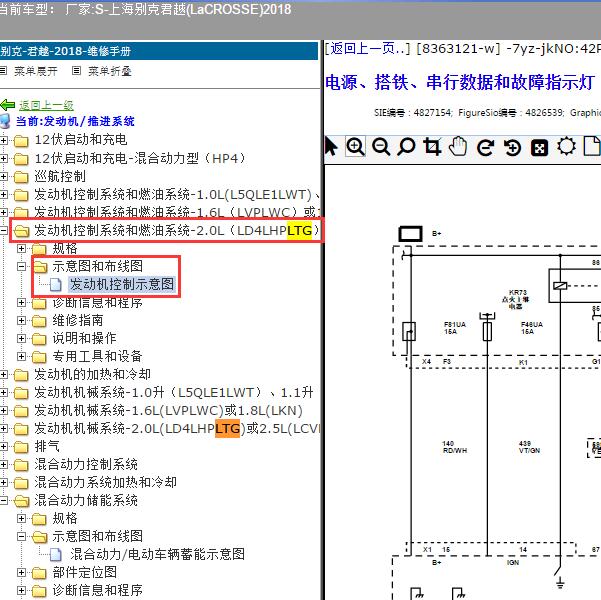Click 菜单折叠 to collapse all menus

110,71
